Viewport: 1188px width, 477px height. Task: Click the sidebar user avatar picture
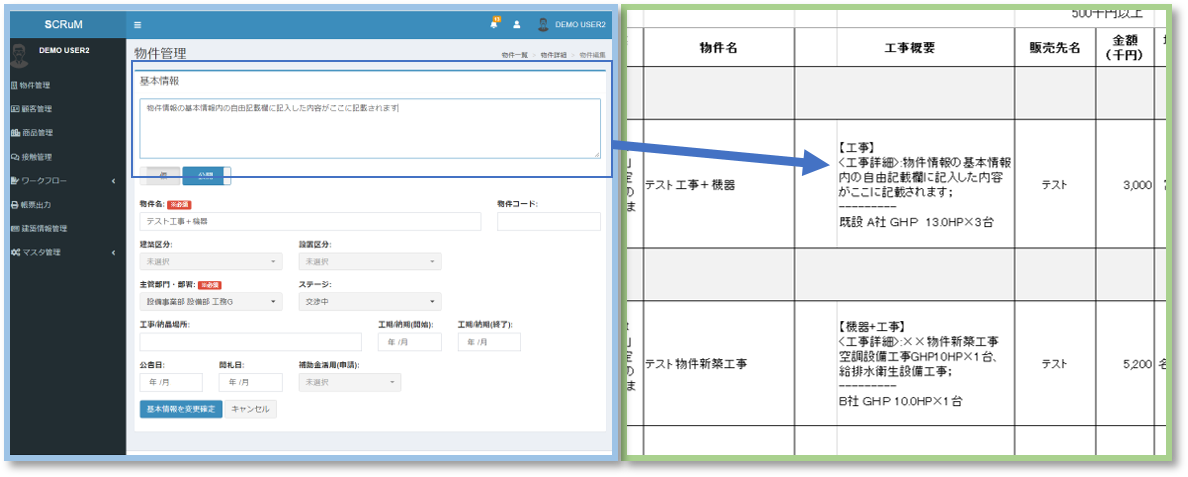pos(21,54)
